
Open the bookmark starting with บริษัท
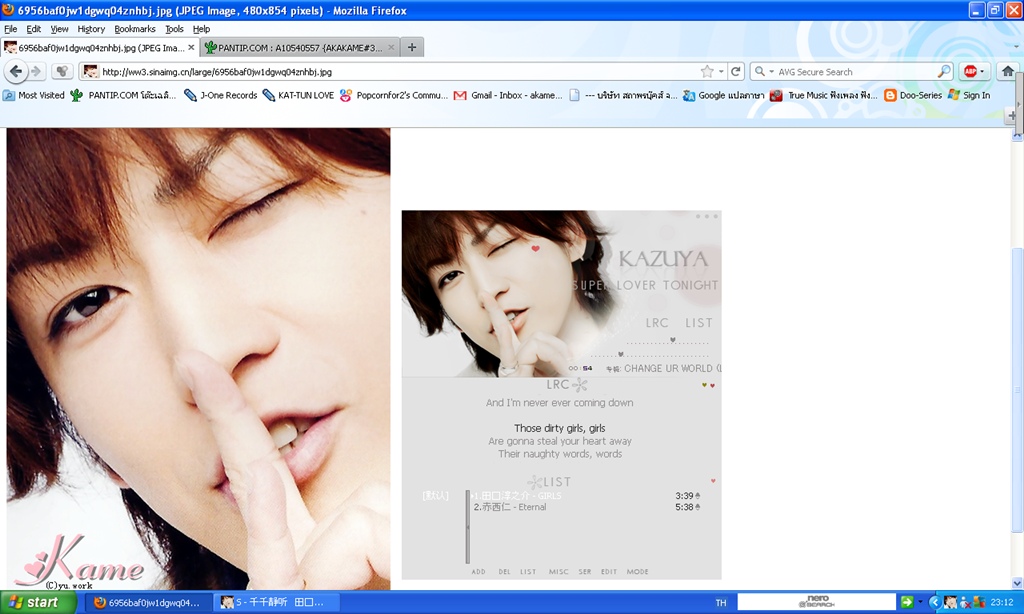(x=622, y=95)
